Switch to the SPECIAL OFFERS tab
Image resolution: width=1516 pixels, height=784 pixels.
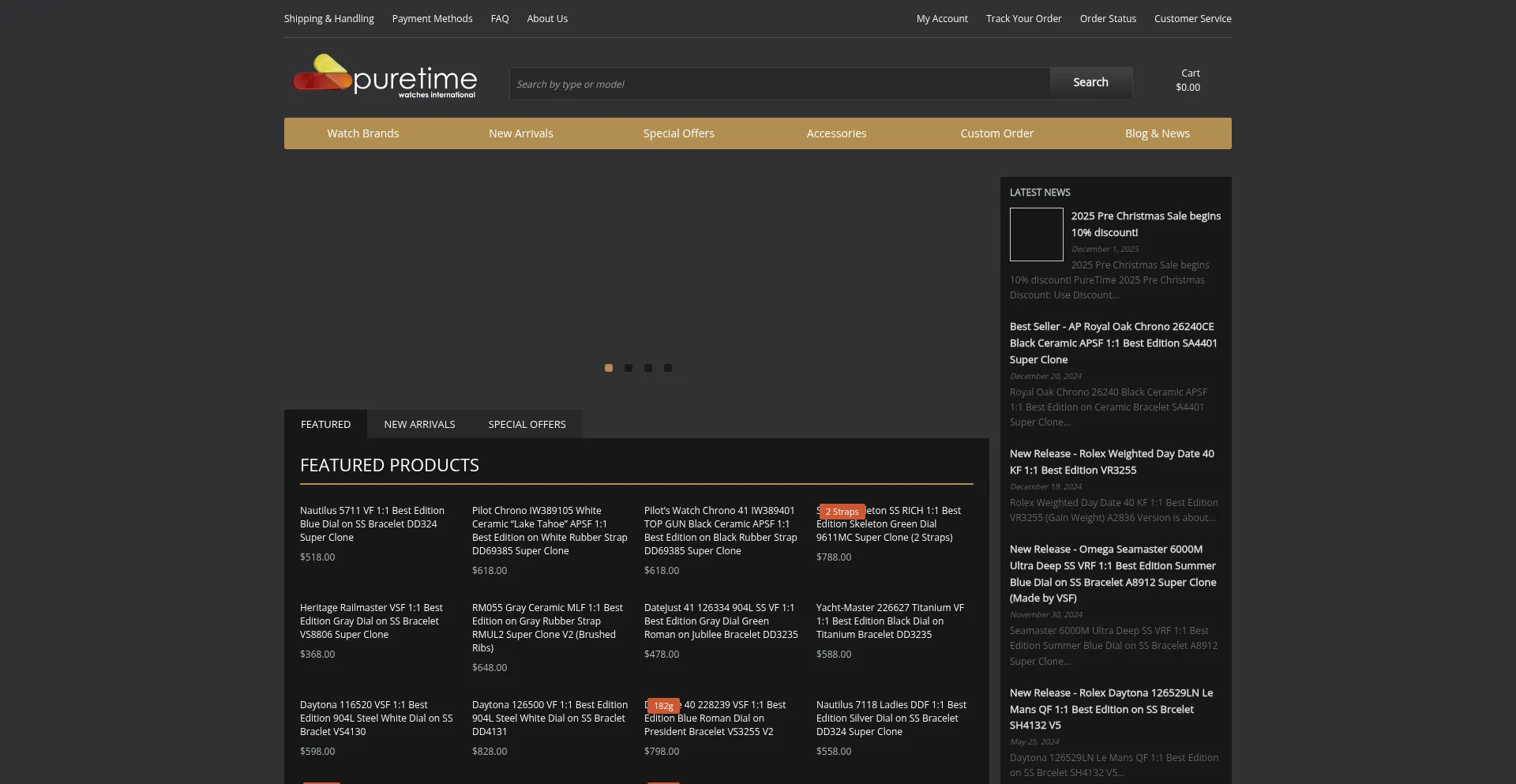(x=527, y=424)
